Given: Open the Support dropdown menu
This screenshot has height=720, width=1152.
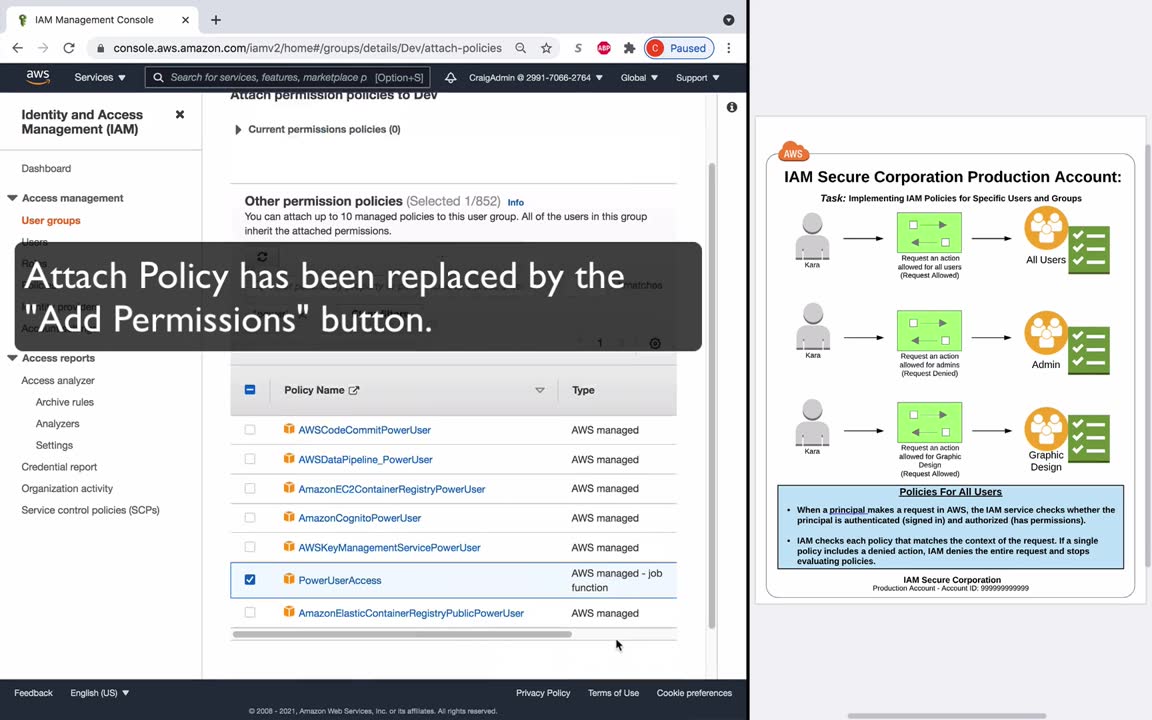Looking at the screenshot, I should (x=697, y=77).
